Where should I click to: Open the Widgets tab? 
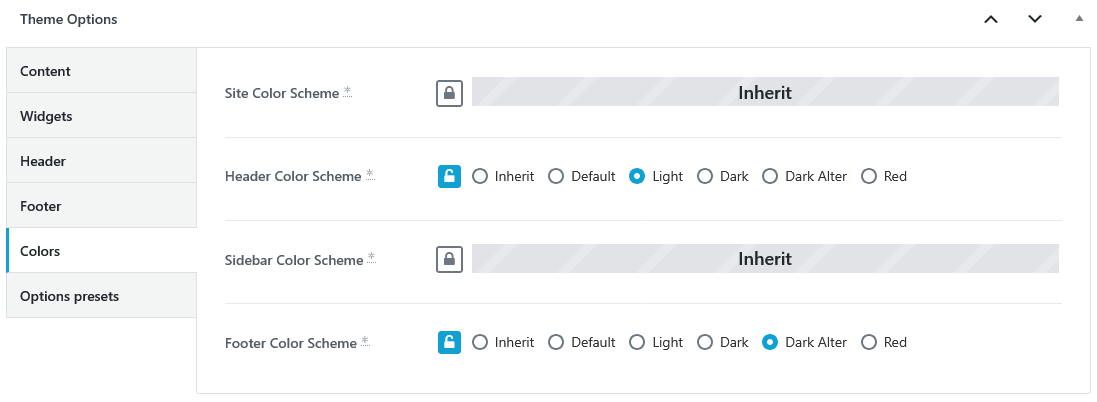coord(101,116)
